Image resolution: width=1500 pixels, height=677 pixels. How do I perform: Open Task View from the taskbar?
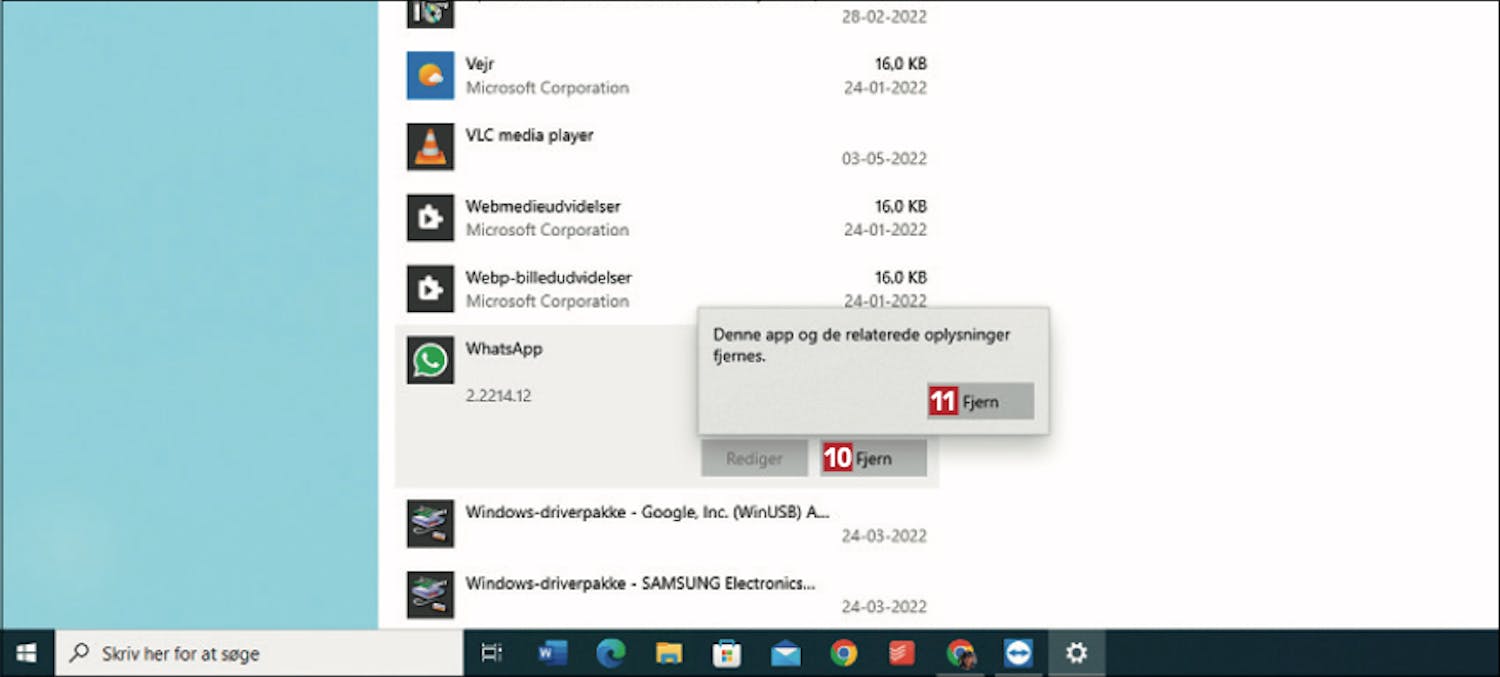491,653
